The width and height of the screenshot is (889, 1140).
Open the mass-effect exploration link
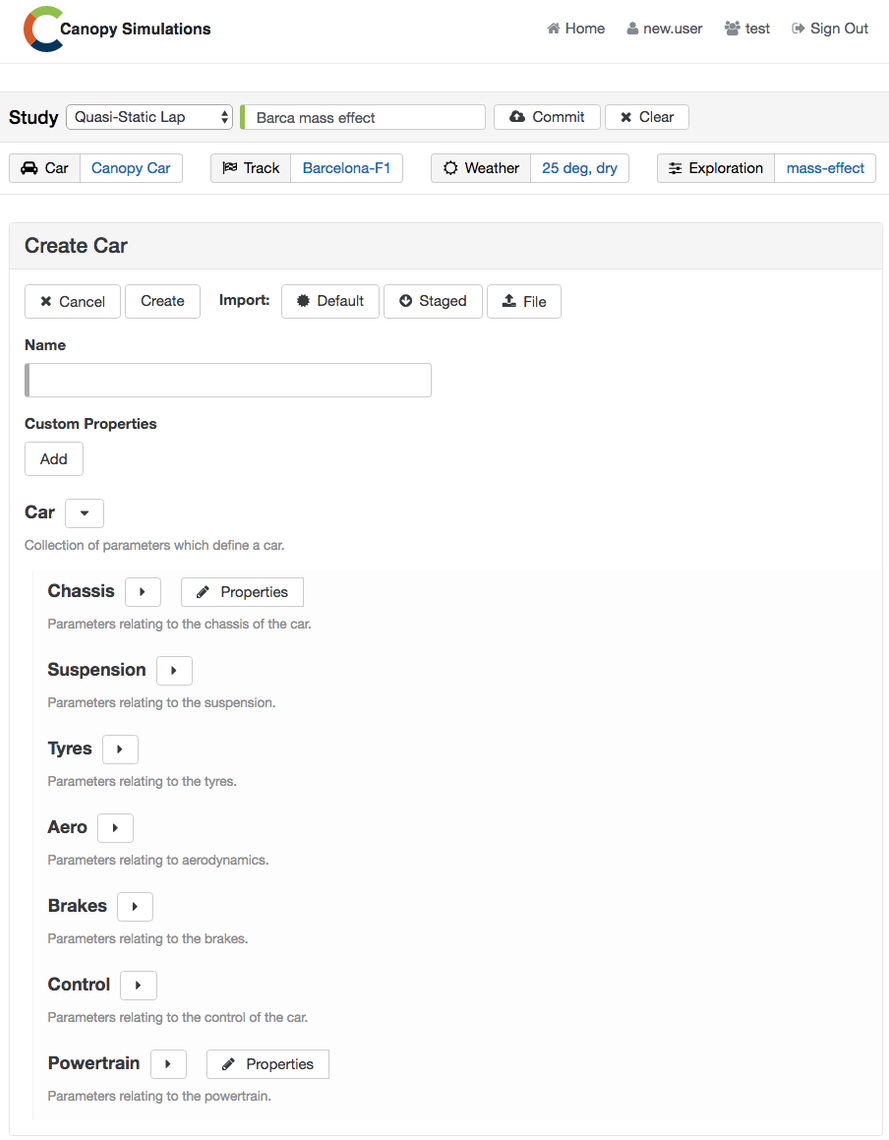825,168
